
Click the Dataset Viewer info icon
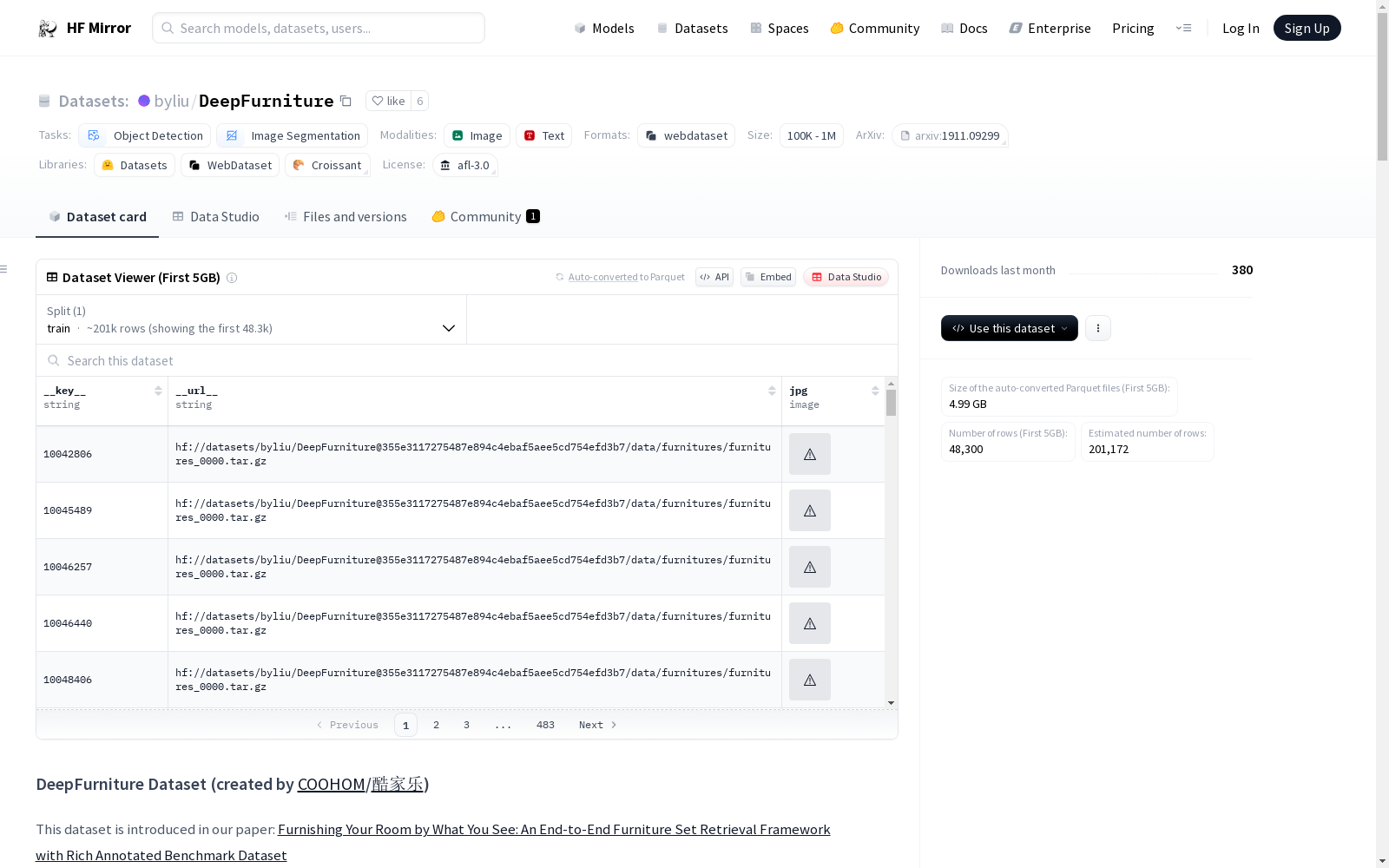232,278
